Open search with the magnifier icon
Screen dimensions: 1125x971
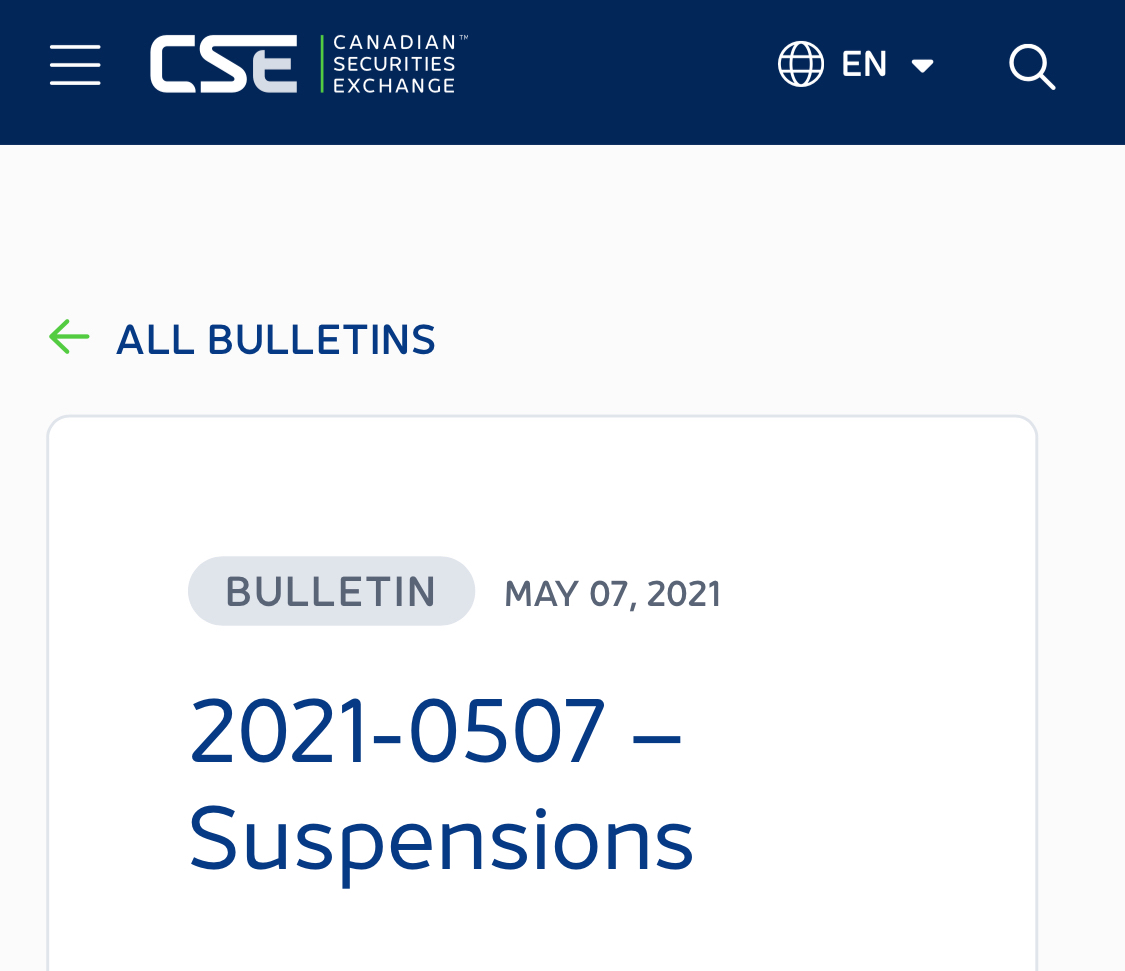click(x=1032, y=66)
